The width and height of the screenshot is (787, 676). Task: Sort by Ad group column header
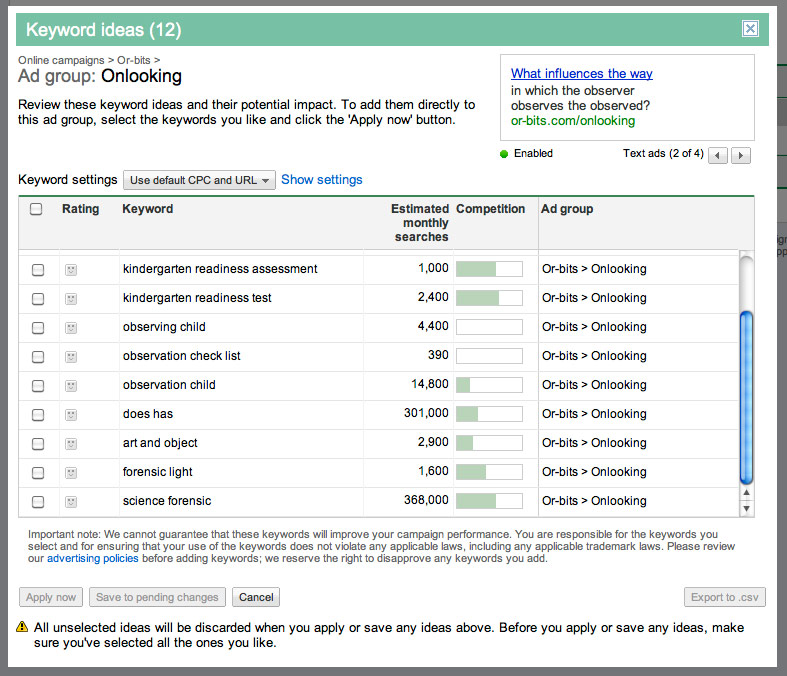tap(567, 209)
